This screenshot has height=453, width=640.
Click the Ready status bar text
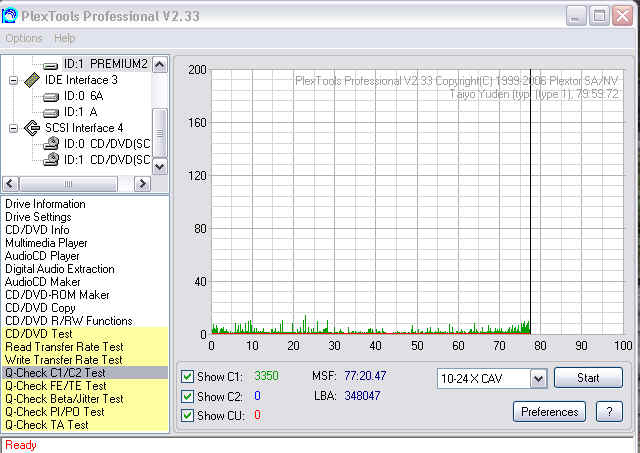(x=21, y=445)
